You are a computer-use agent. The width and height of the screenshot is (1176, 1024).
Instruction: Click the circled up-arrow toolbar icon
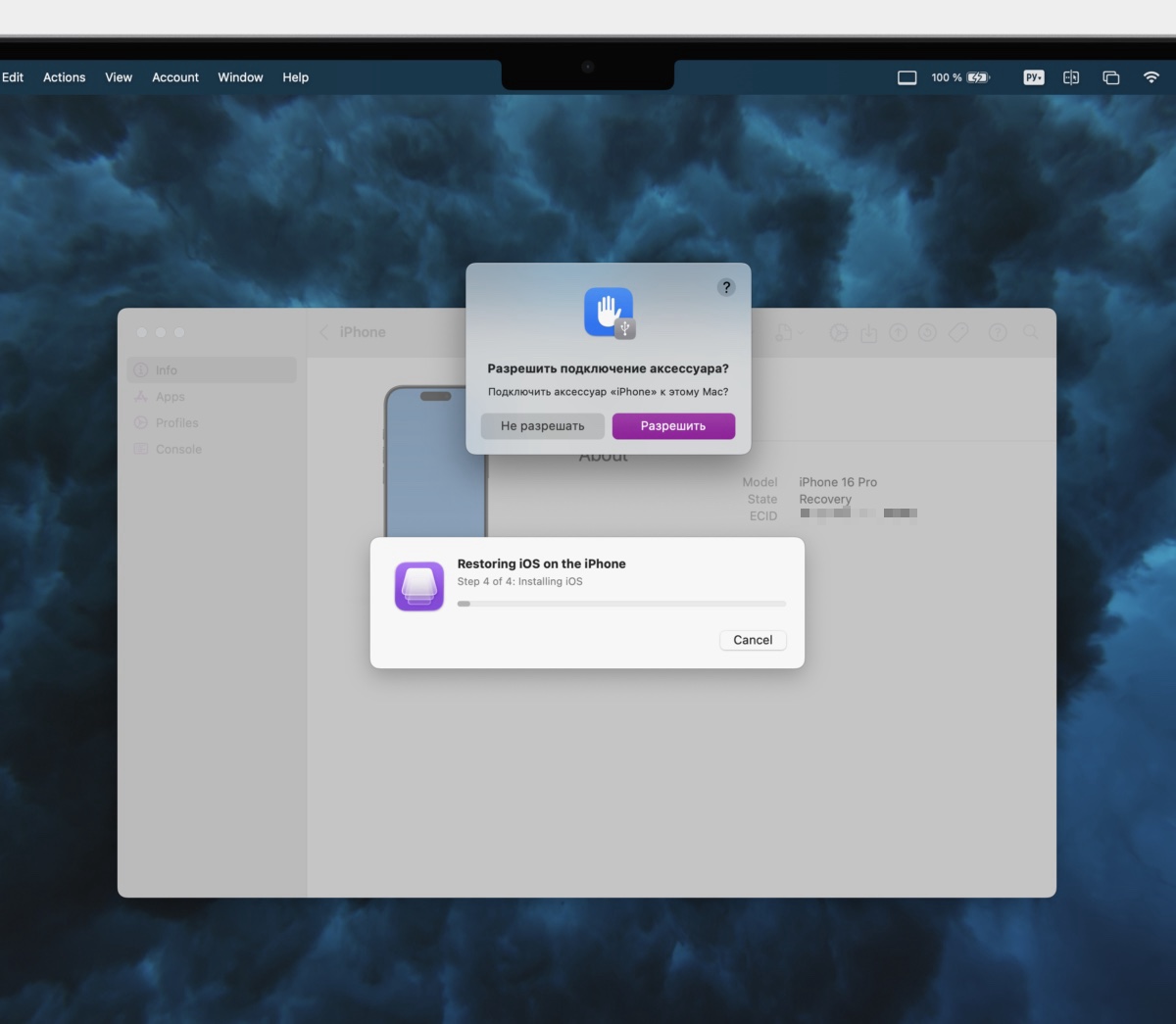click(898, 333)
